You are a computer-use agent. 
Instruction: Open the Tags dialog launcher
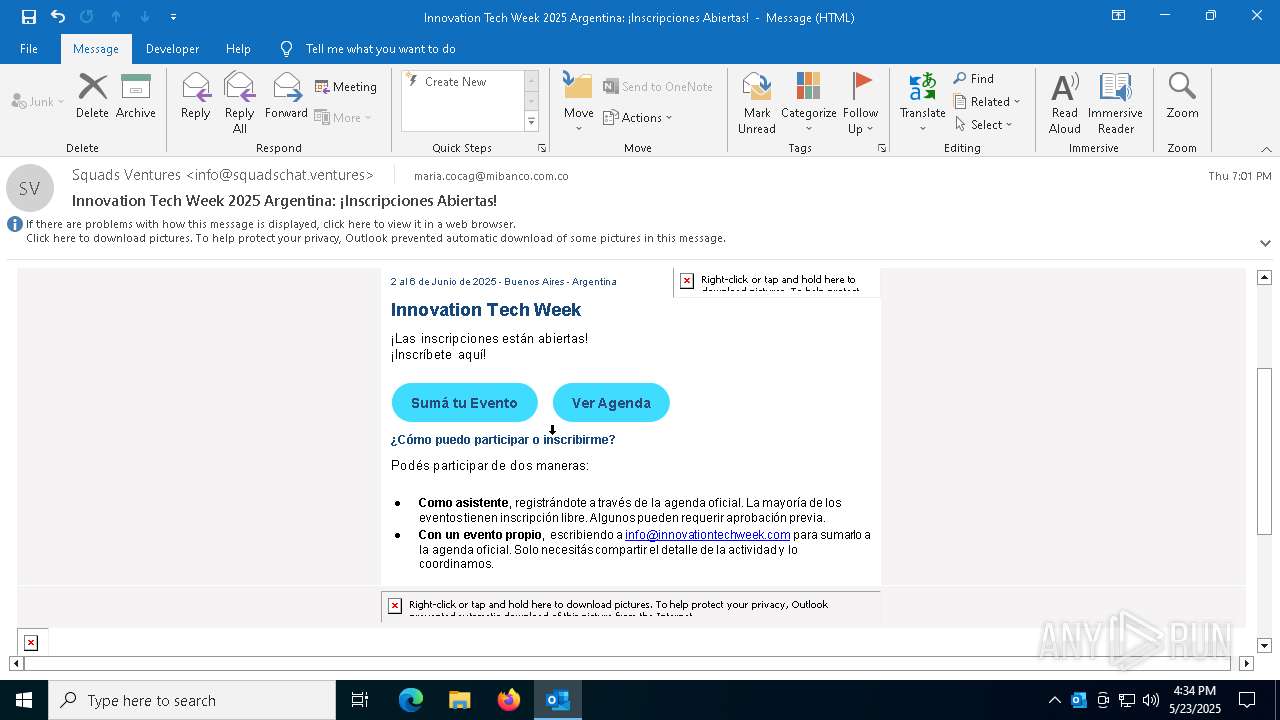[x=882, y=148]
